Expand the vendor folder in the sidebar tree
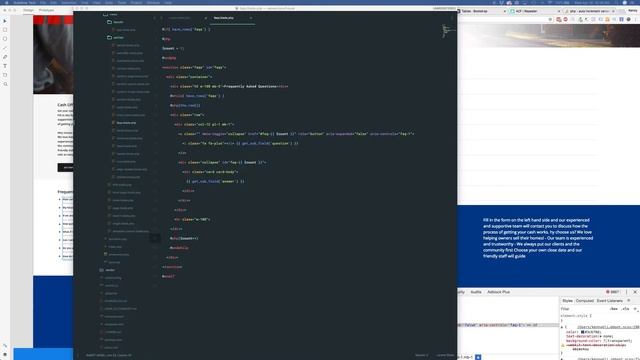This screenshot has width=640, height=360. coord(108,270)
